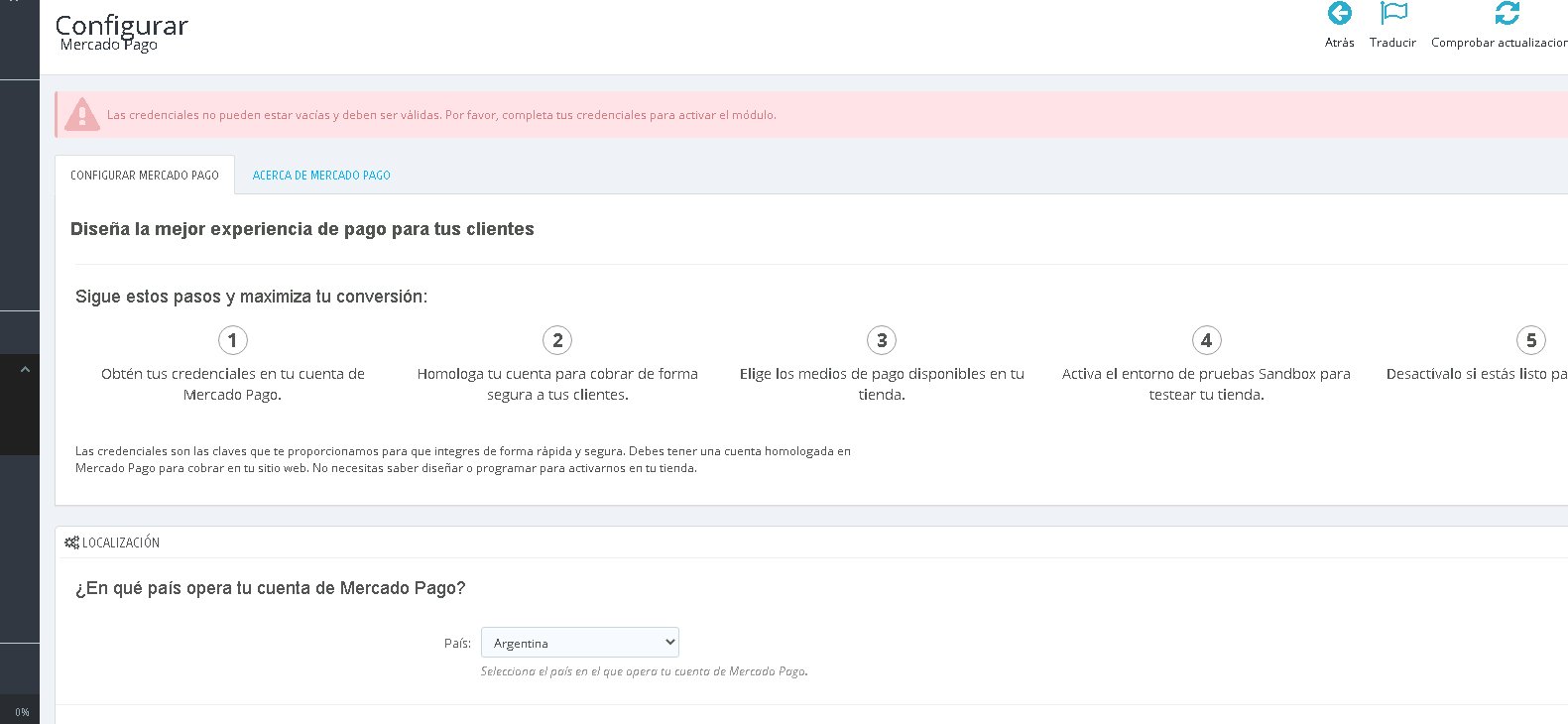Image resolution: width=1568 pixels, height=724 pixels.
Task: Click the 'Homologa tu cuenta' step description
Action: [x=557, y=384]
